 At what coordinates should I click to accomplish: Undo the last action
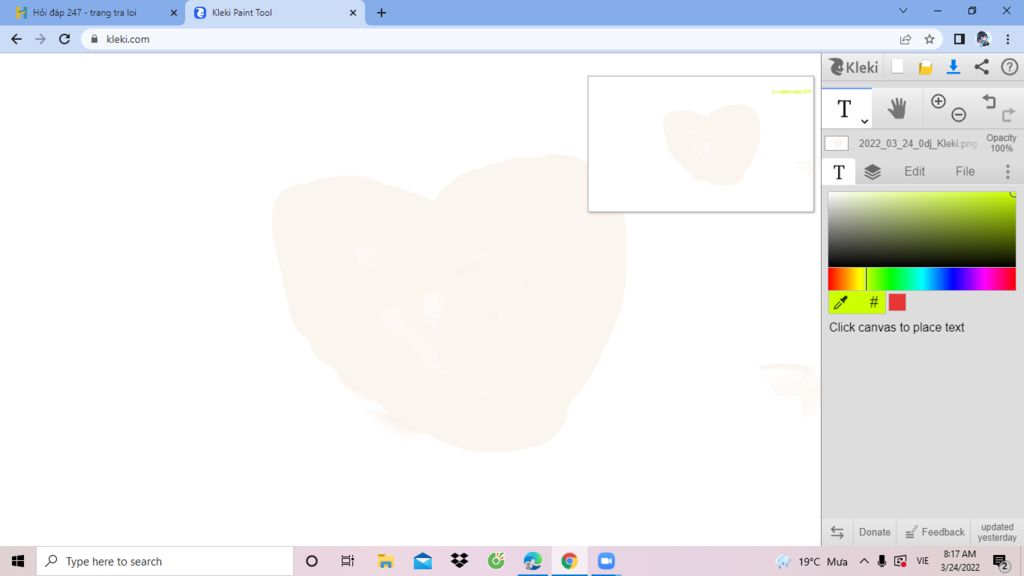tap(989, 101)
